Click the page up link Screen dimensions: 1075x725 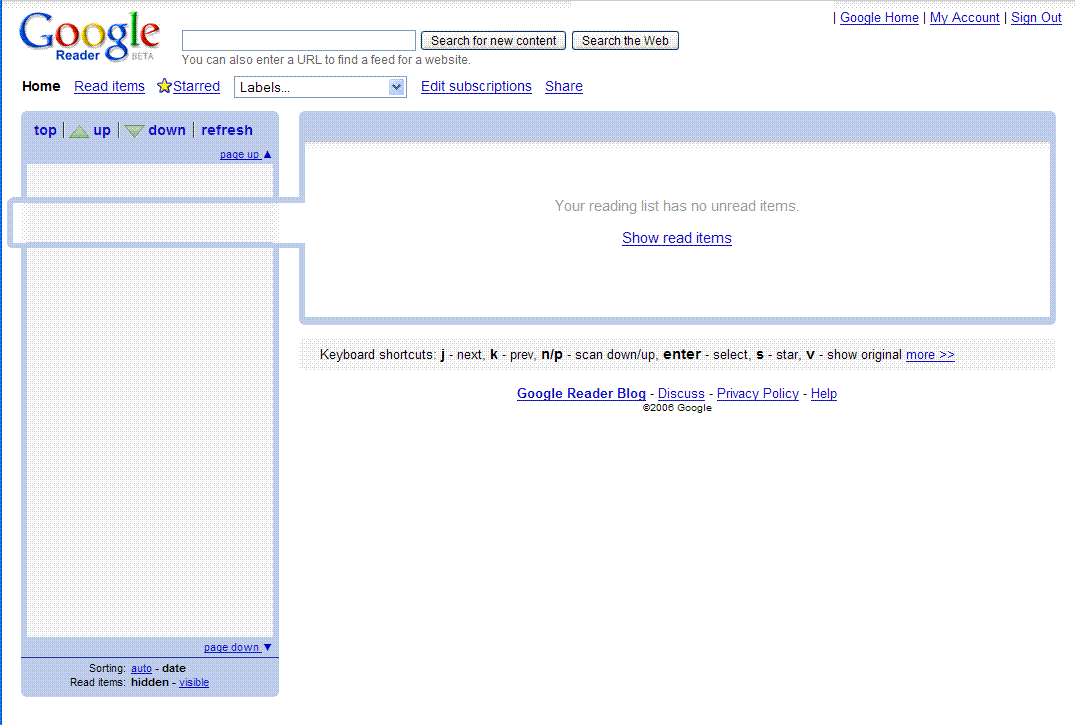coord(239,154)
